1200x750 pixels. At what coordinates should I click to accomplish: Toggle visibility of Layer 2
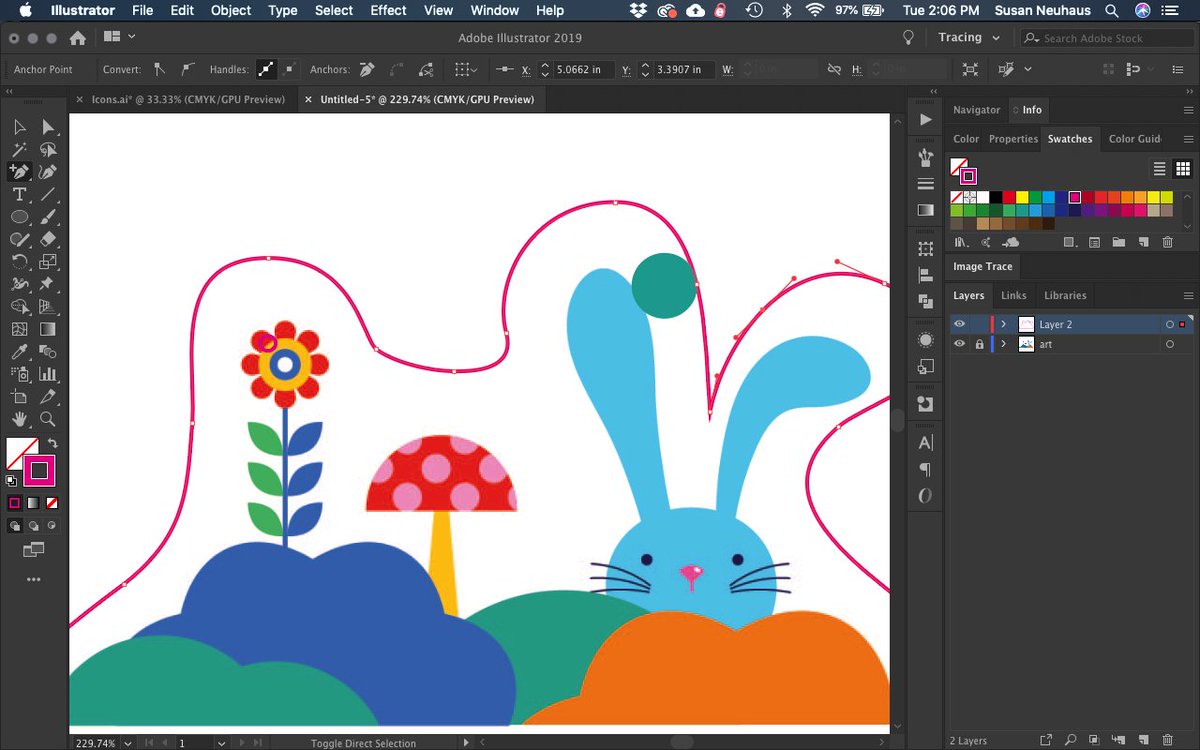tap(959, 324)
